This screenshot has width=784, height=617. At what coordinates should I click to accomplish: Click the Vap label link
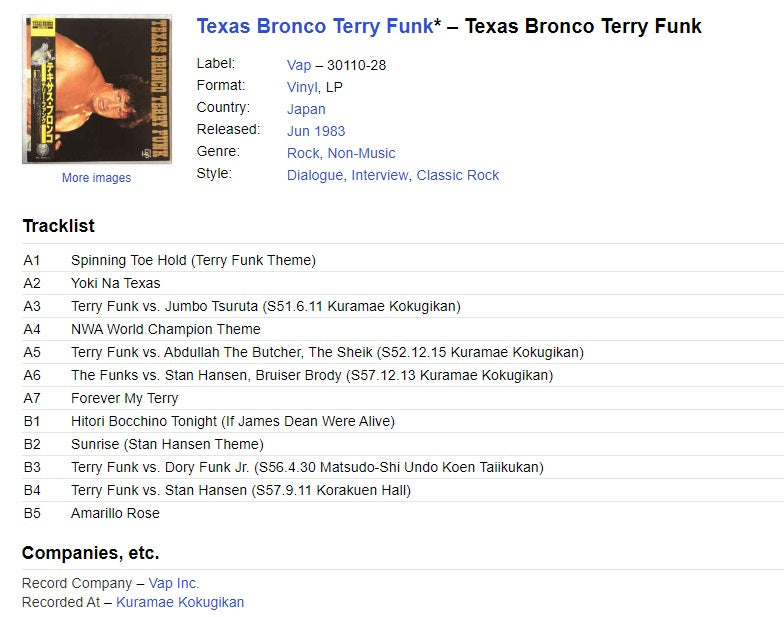[x=299, y=65]
